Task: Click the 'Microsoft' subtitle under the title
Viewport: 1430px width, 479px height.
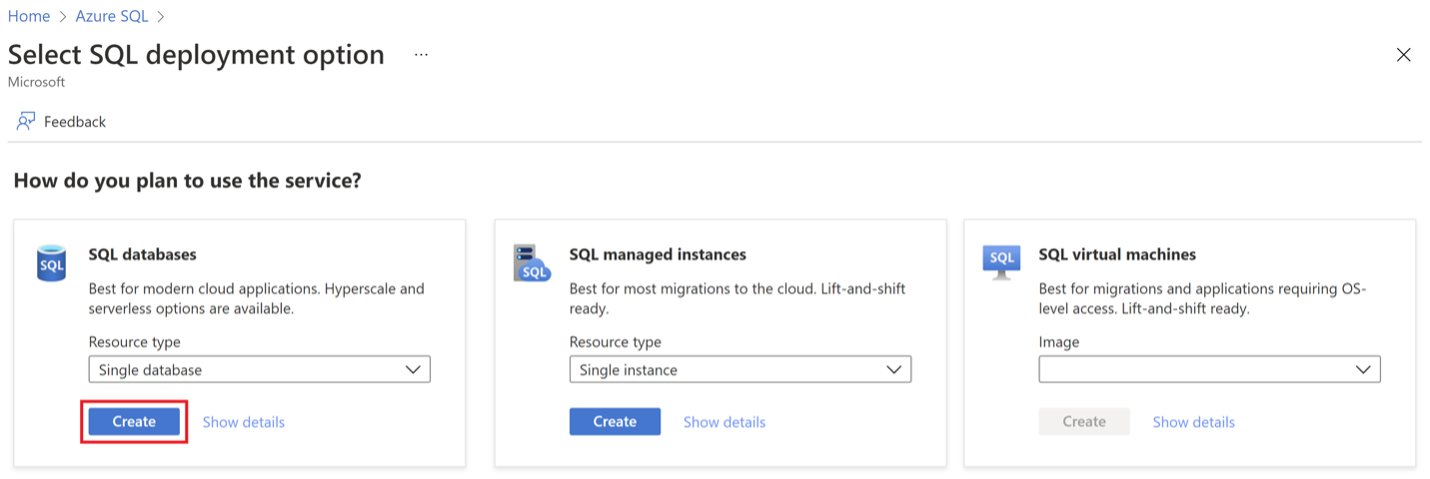Action: [x=36, y=82]
